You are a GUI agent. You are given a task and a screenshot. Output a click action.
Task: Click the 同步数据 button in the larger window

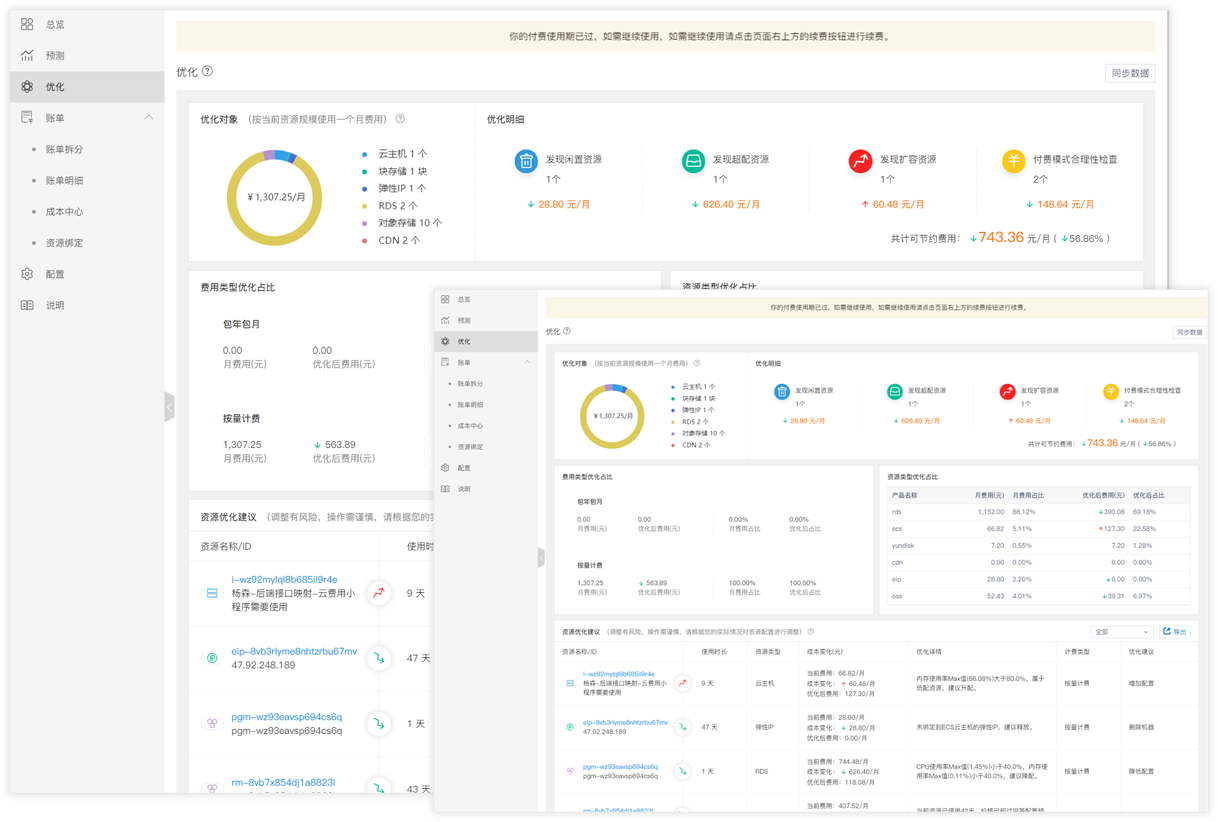pyautogui.click(x=1130, y=73)
